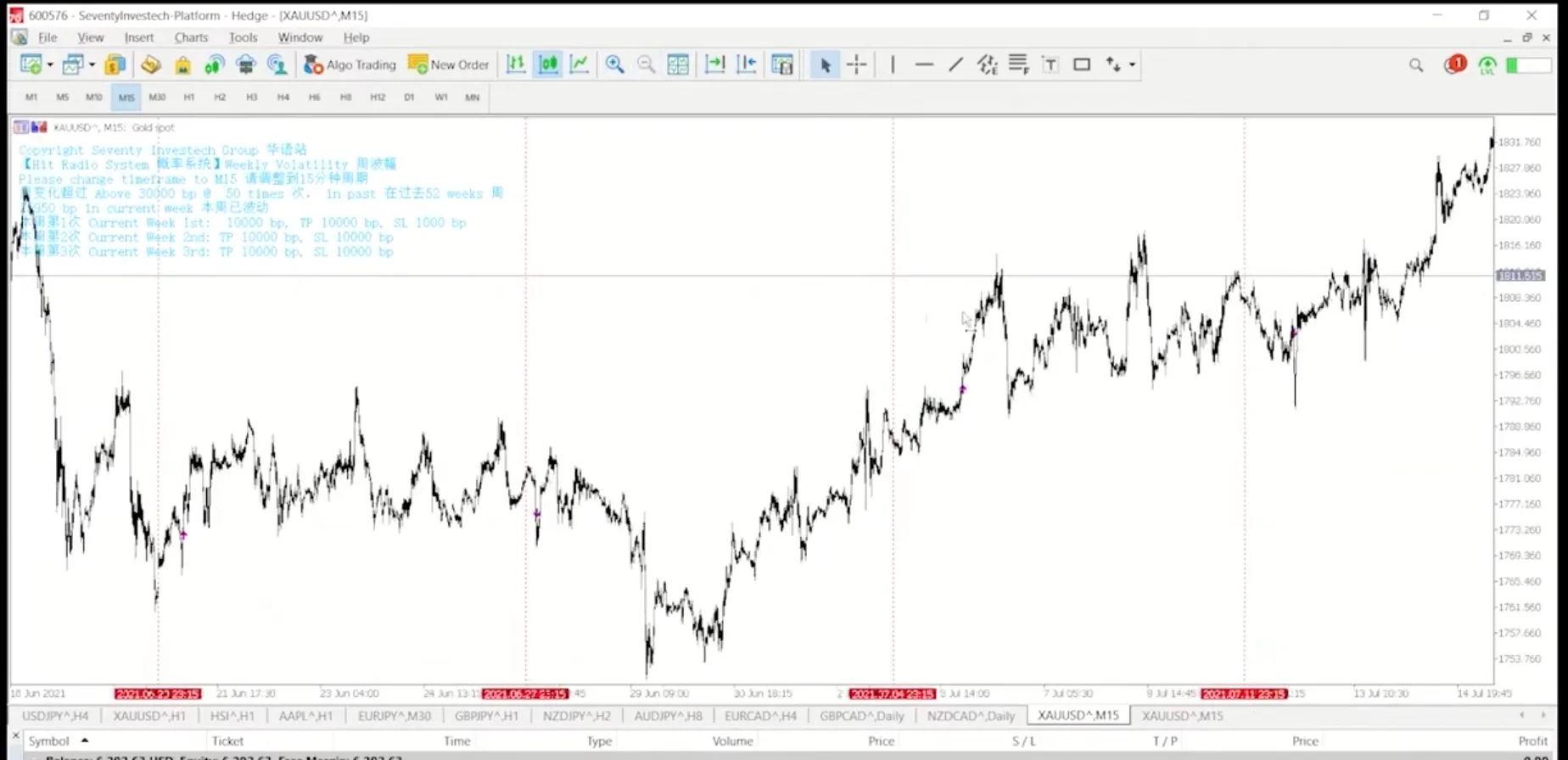
Task: Open the chart profiles icon
Action: pyautogui.click(x=73, y=64)
